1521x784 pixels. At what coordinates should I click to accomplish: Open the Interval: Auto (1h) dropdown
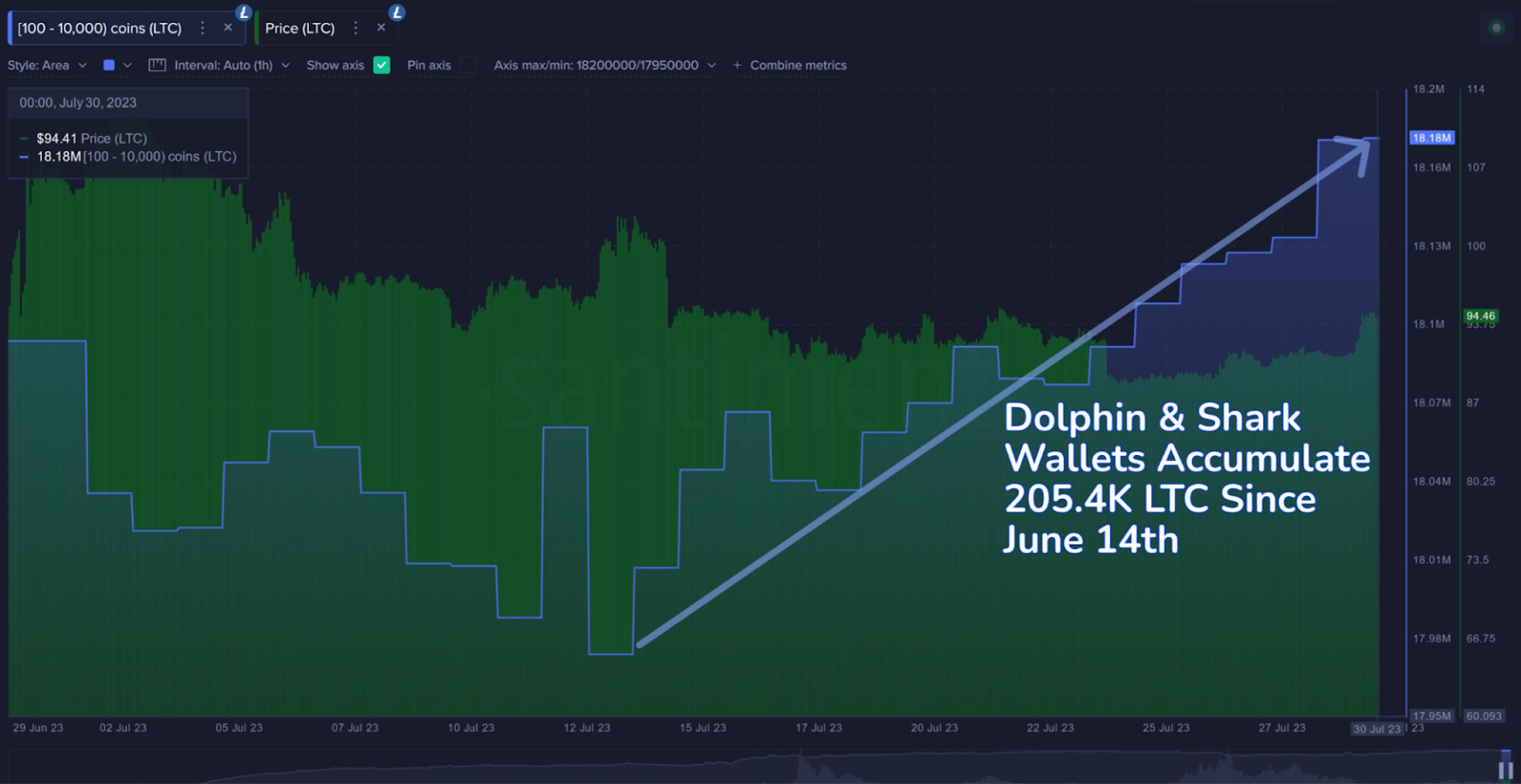point(232,66)
